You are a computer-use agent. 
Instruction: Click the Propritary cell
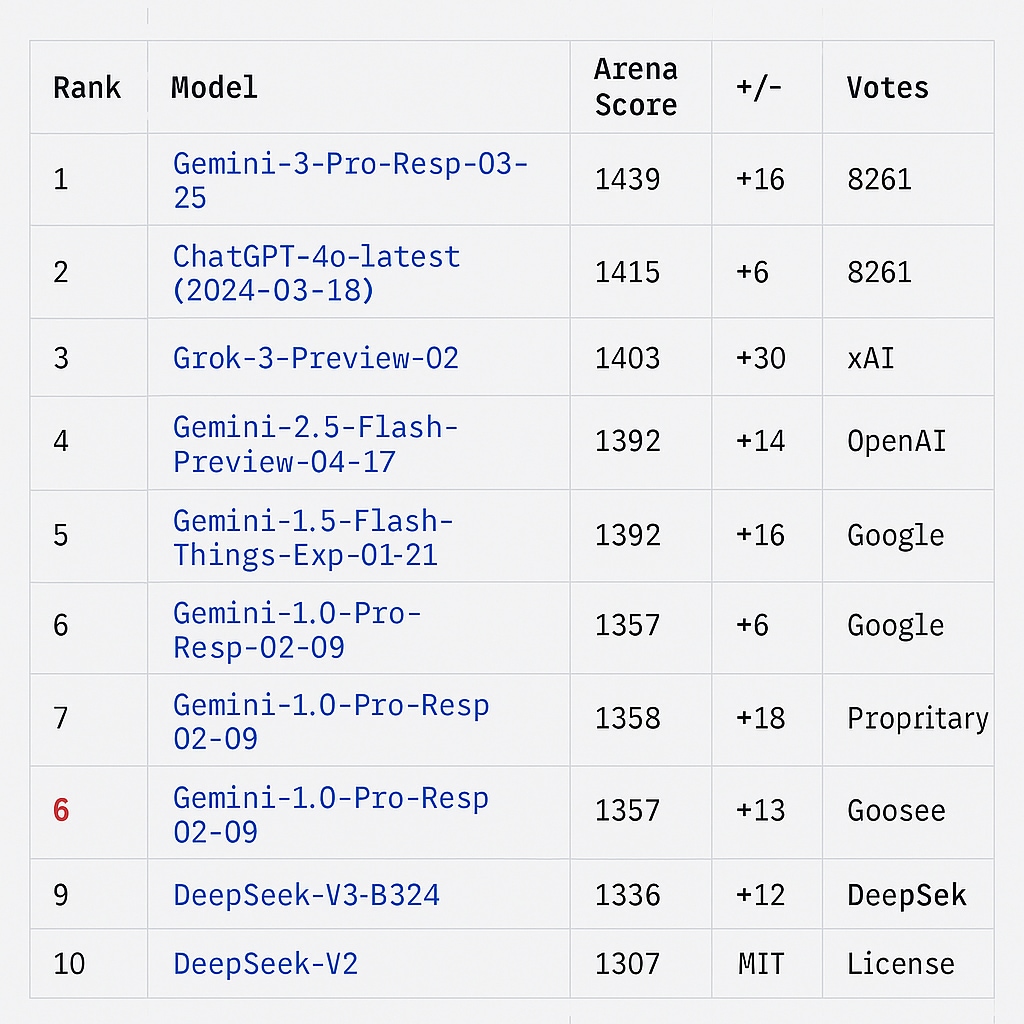917,719
